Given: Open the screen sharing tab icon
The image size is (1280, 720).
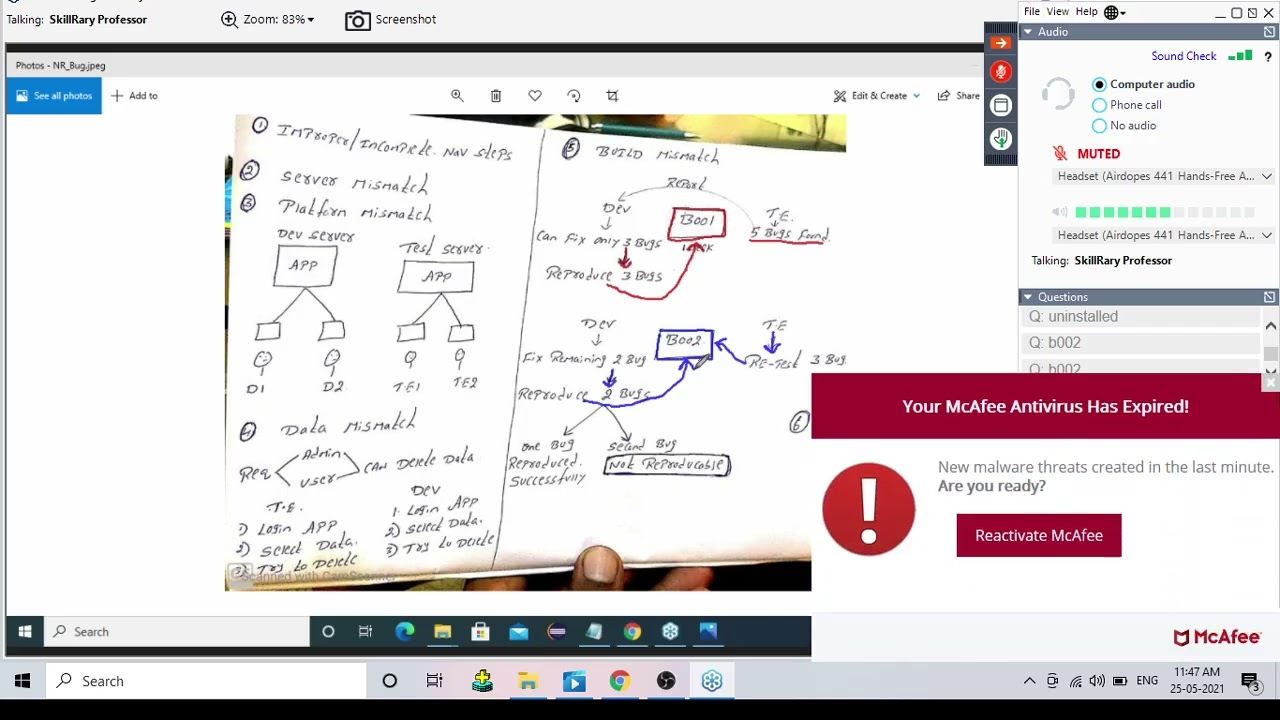Looking at the screenshot, I should click(1001, 105).
